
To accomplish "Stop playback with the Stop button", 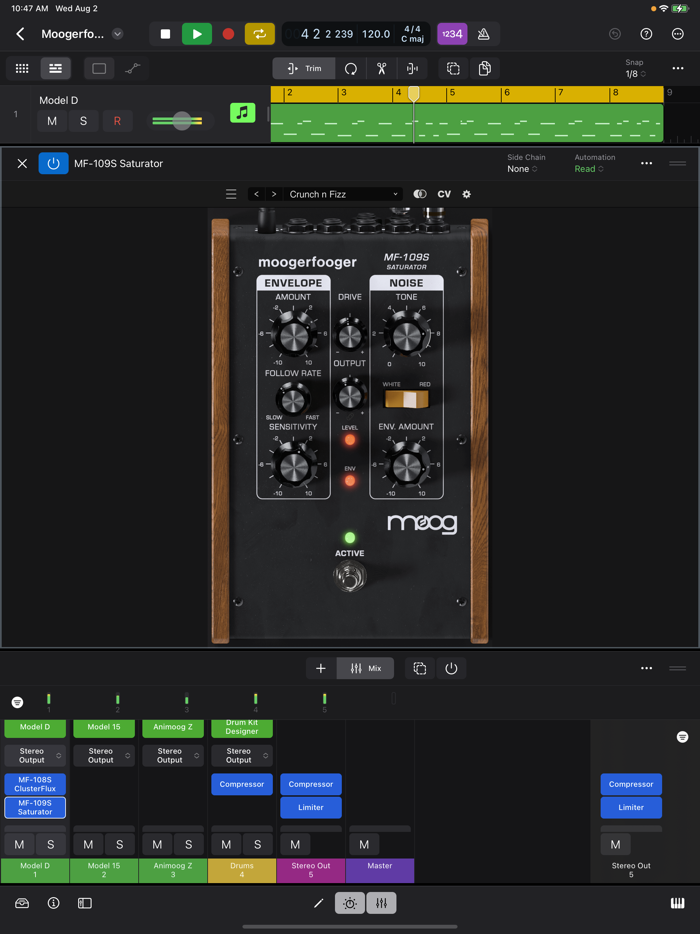I will [x=165, y=34].
